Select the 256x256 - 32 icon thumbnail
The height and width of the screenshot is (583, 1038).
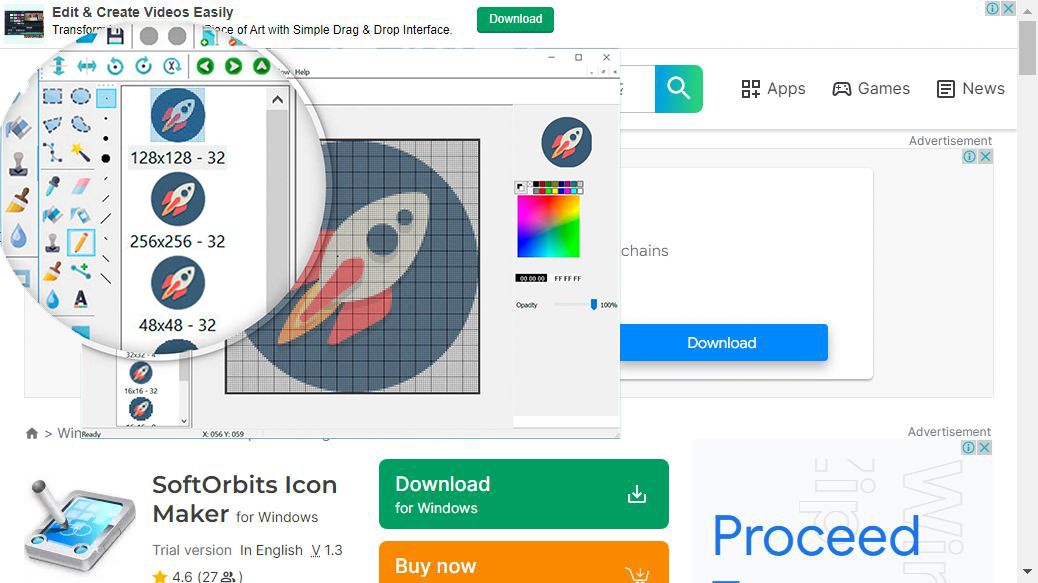[178, 212]
